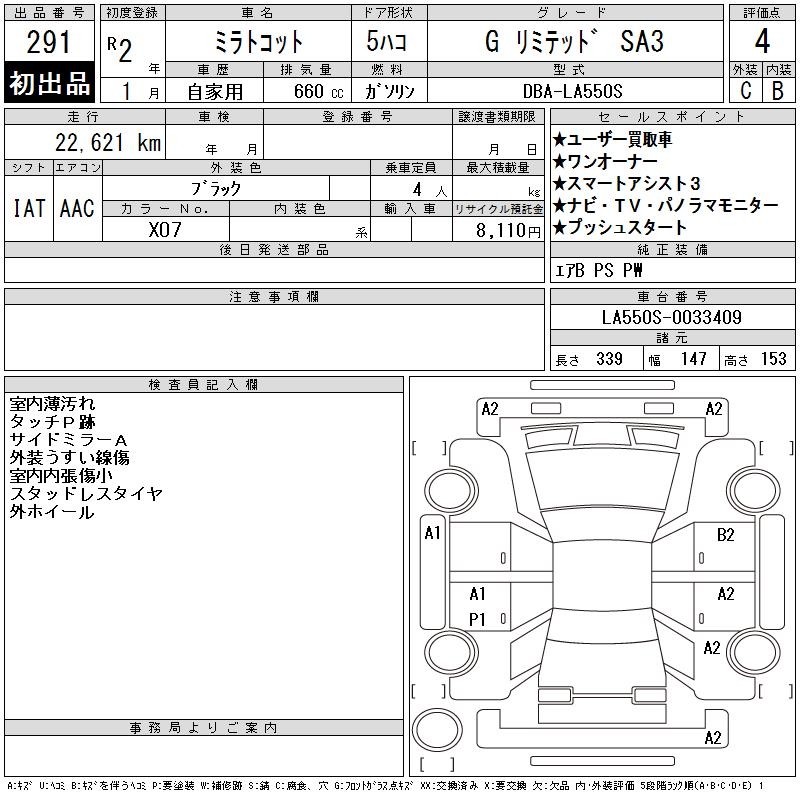The height and width of the screenshot is (800, 800).
Task: Click the recycle deposit 8,110円 field
Action: pyautogui.click(x=498, y=230)
